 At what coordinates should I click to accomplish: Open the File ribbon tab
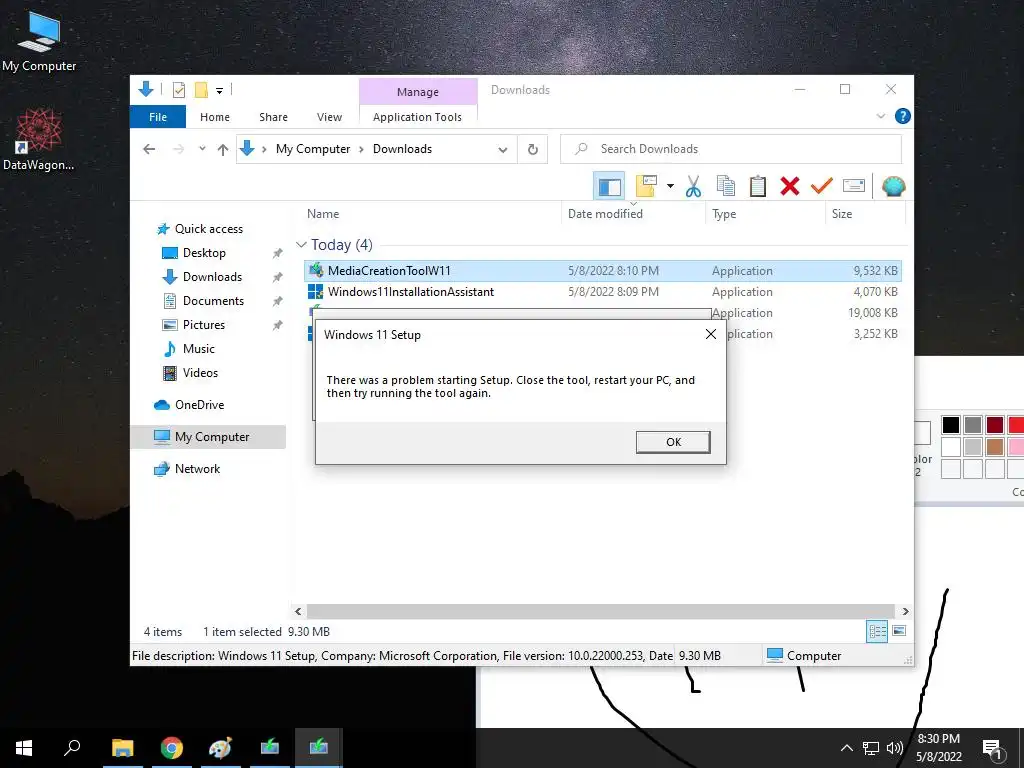click(158, 117)
